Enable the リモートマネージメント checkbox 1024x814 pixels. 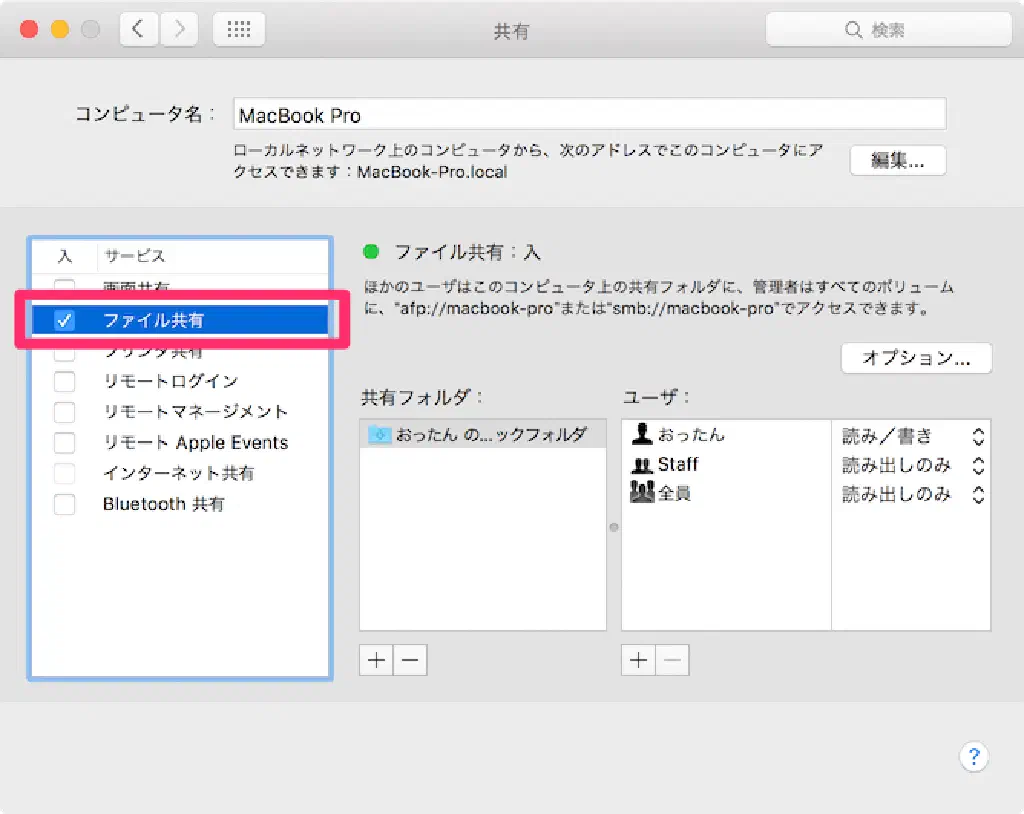click(64, 412)
